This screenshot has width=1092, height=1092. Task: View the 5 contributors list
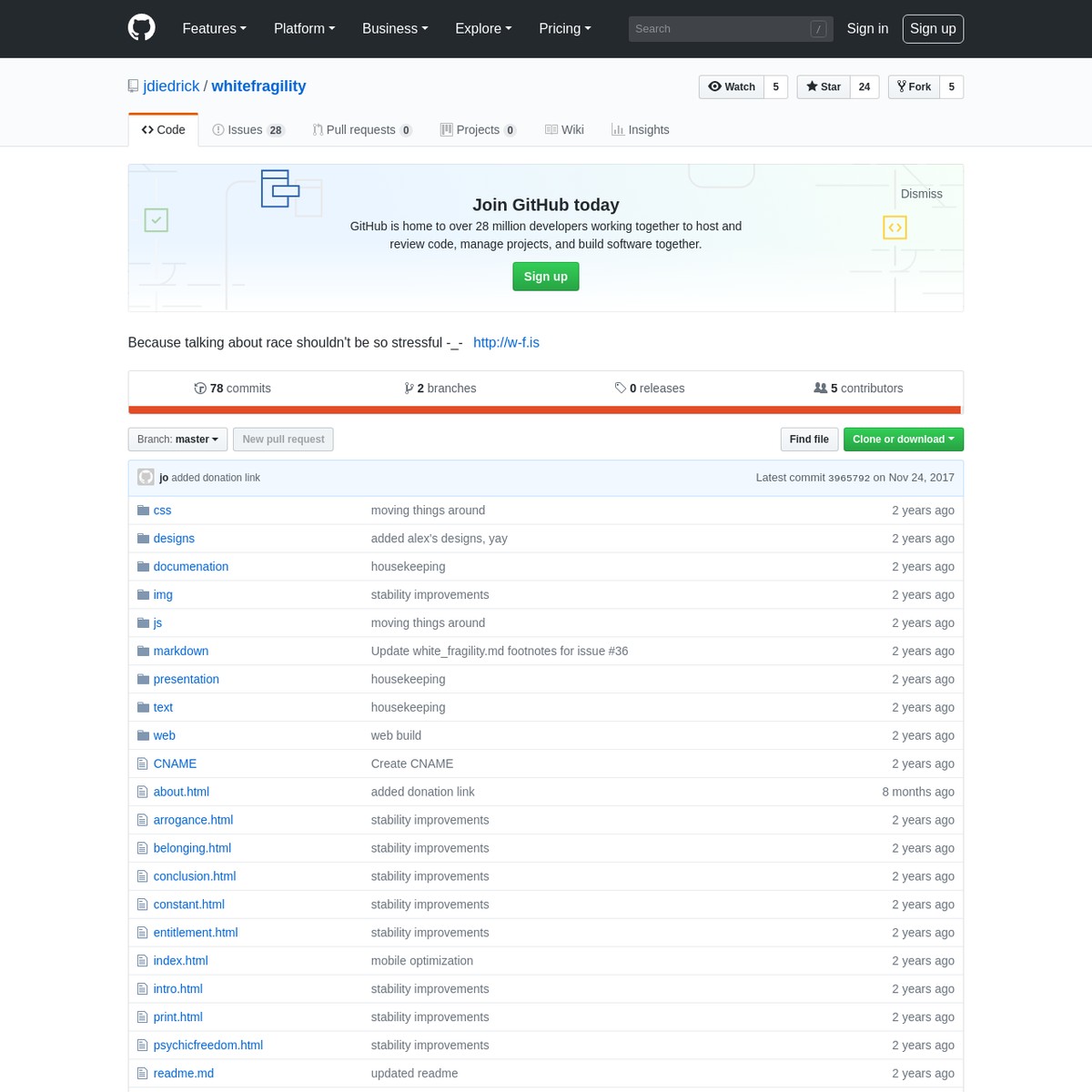(858, 389)
